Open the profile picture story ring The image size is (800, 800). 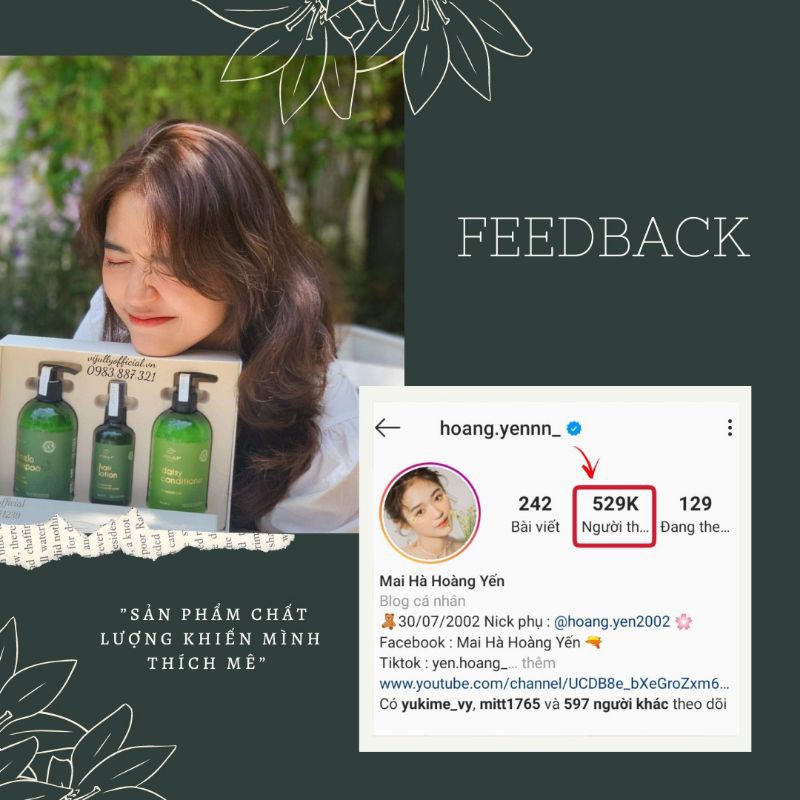[x=430, y=512]
